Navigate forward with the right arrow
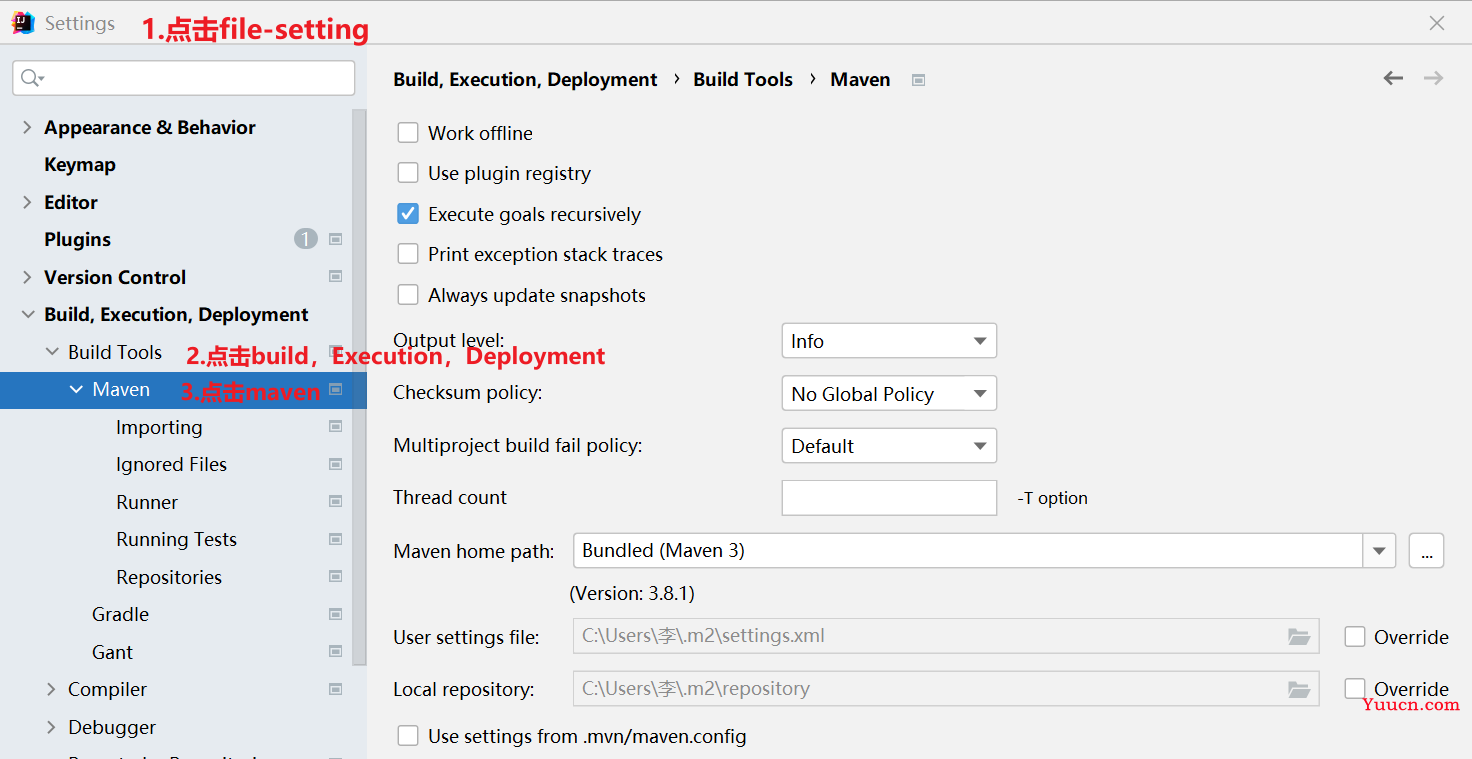This screenshot has width=1472, height=759. 1433,78
